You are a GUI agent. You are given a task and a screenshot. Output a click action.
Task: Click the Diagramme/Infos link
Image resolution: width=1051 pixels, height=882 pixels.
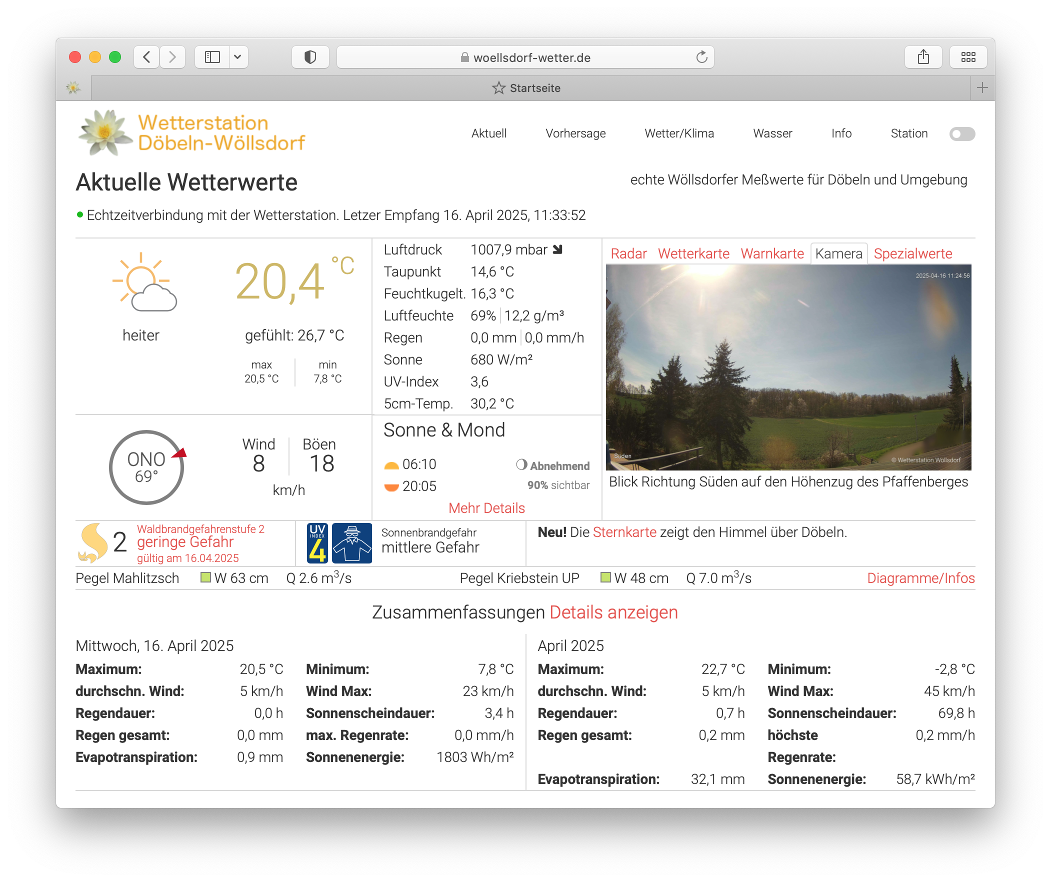921,578
